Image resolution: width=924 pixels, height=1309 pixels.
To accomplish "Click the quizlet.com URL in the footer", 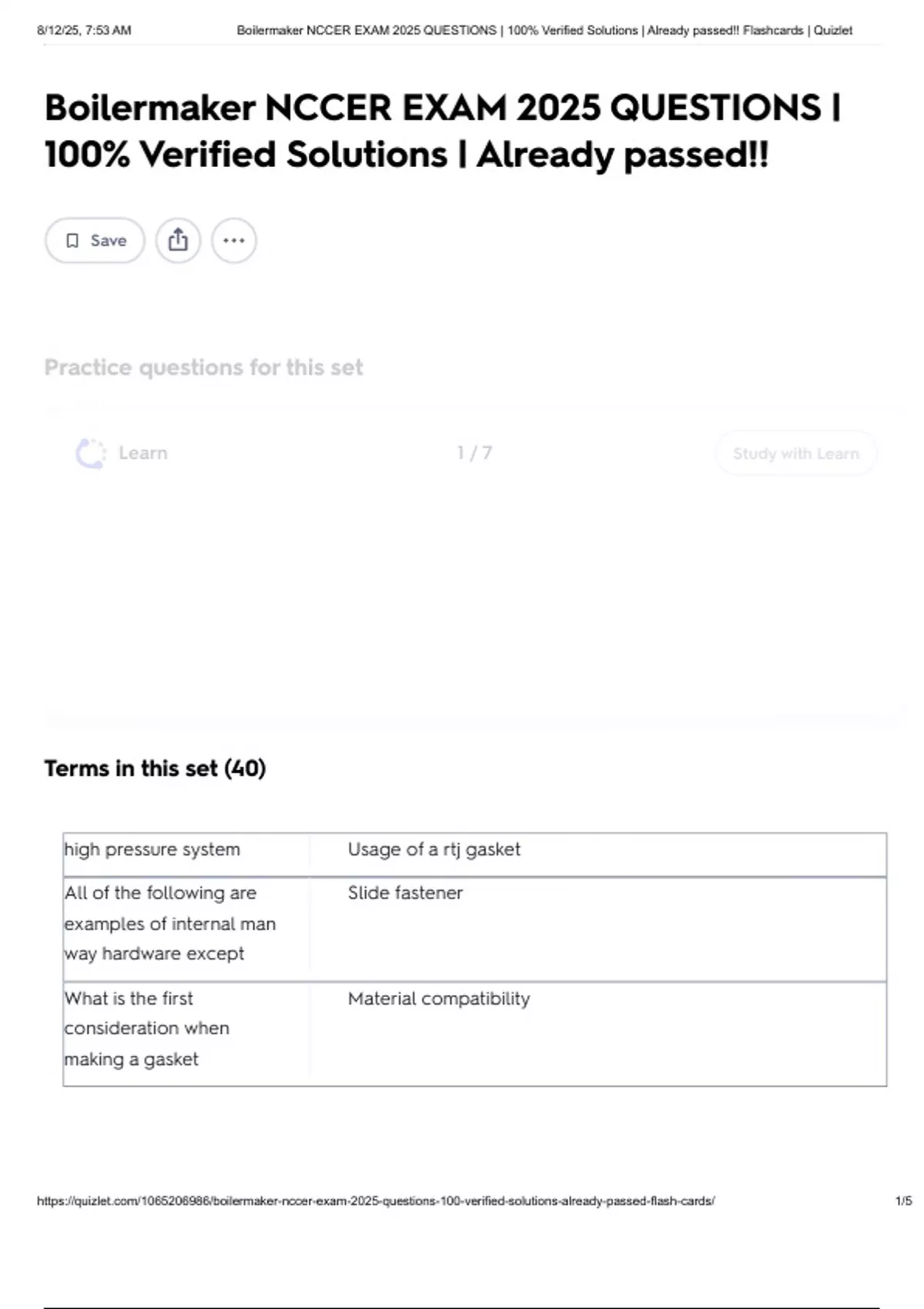I will point(376,1200).
